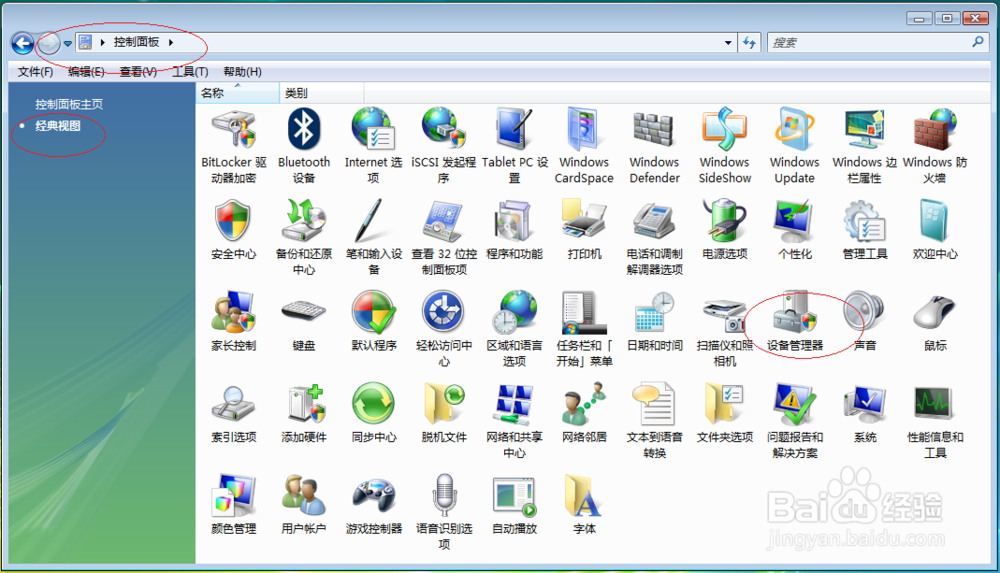This screenshot has height=573, width=1000.
Task: Select 经典视图 in the sidebar
Action: click(58, 126)
